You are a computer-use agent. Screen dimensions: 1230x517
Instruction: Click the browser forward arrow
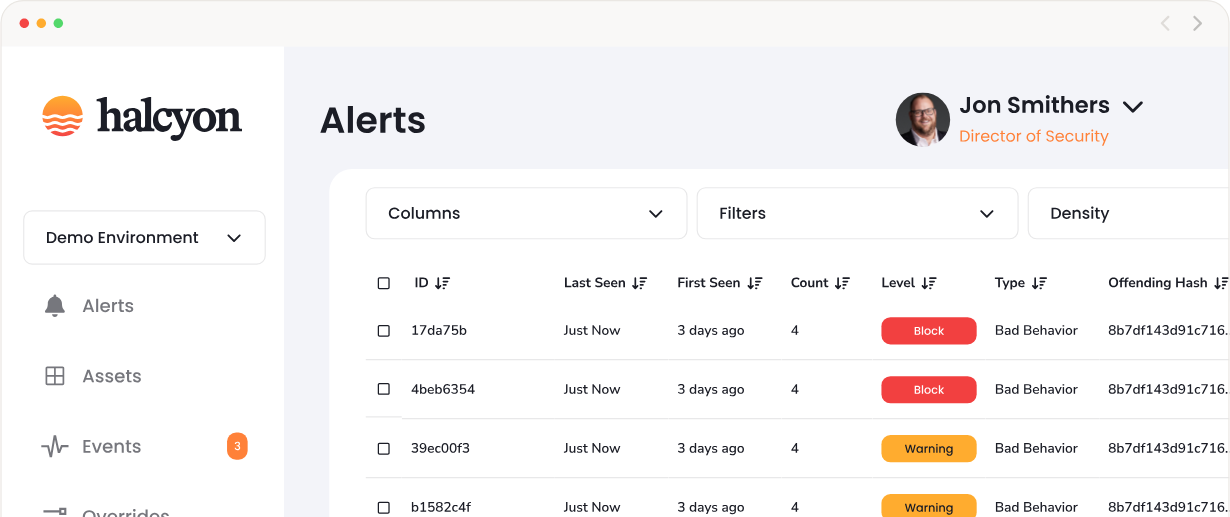point(1197,23)
